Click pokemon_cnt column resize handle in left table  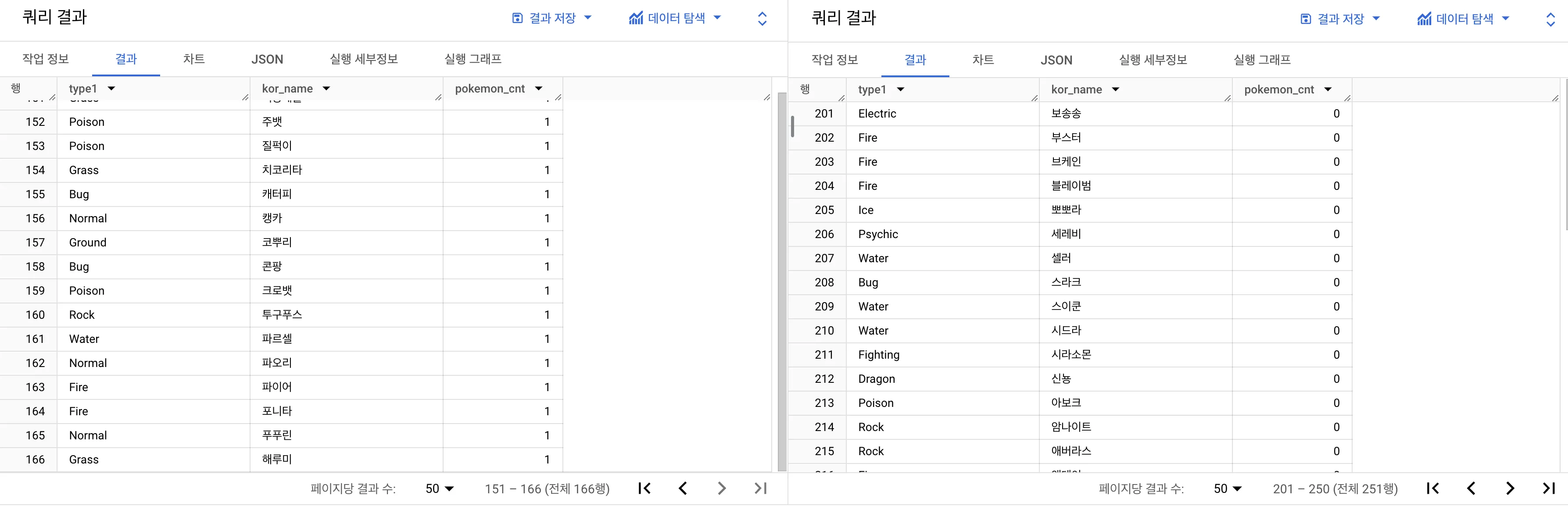[x=558, y=97]
